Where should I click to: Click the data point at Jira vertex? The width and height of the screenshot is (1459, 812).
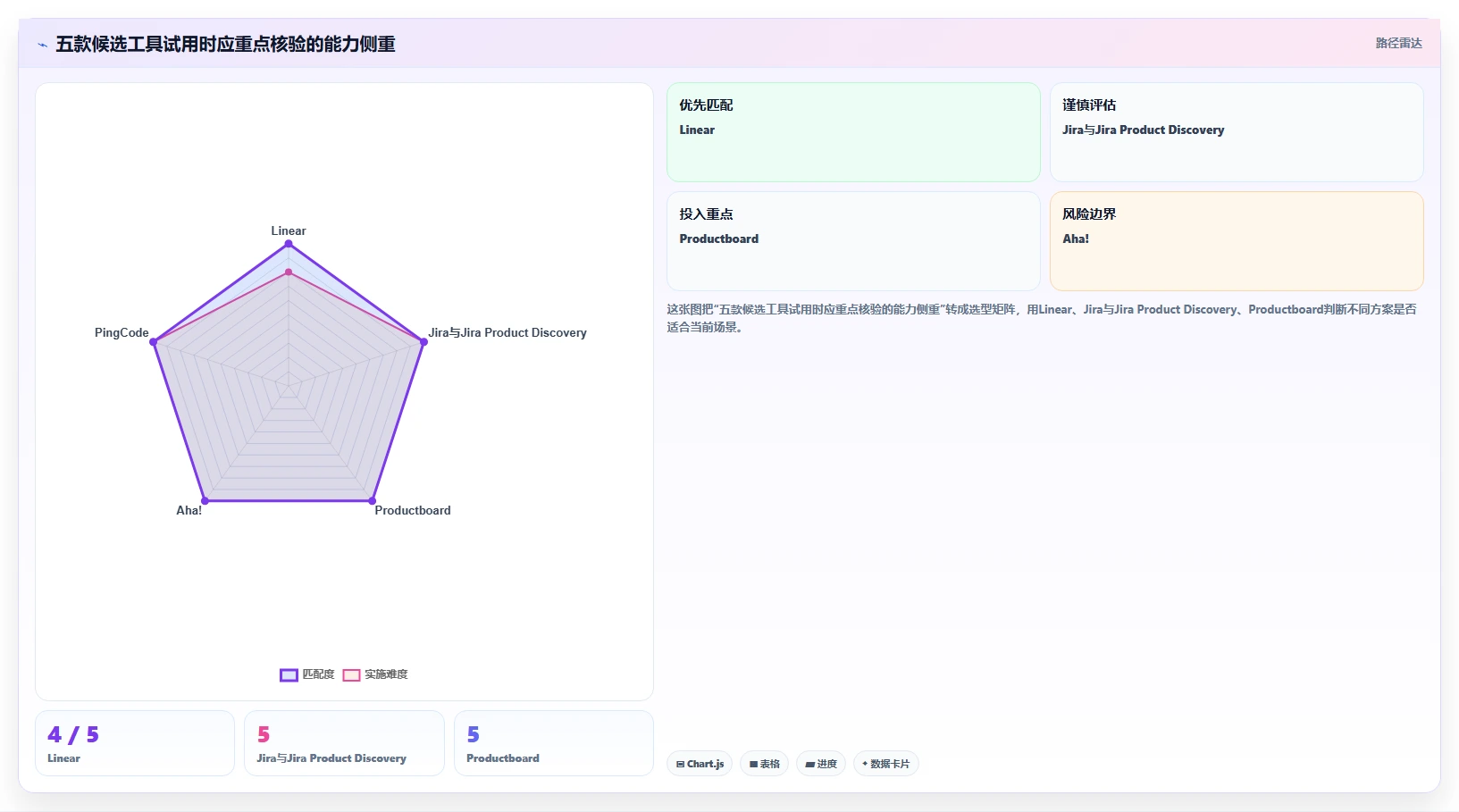coord(423,341)
